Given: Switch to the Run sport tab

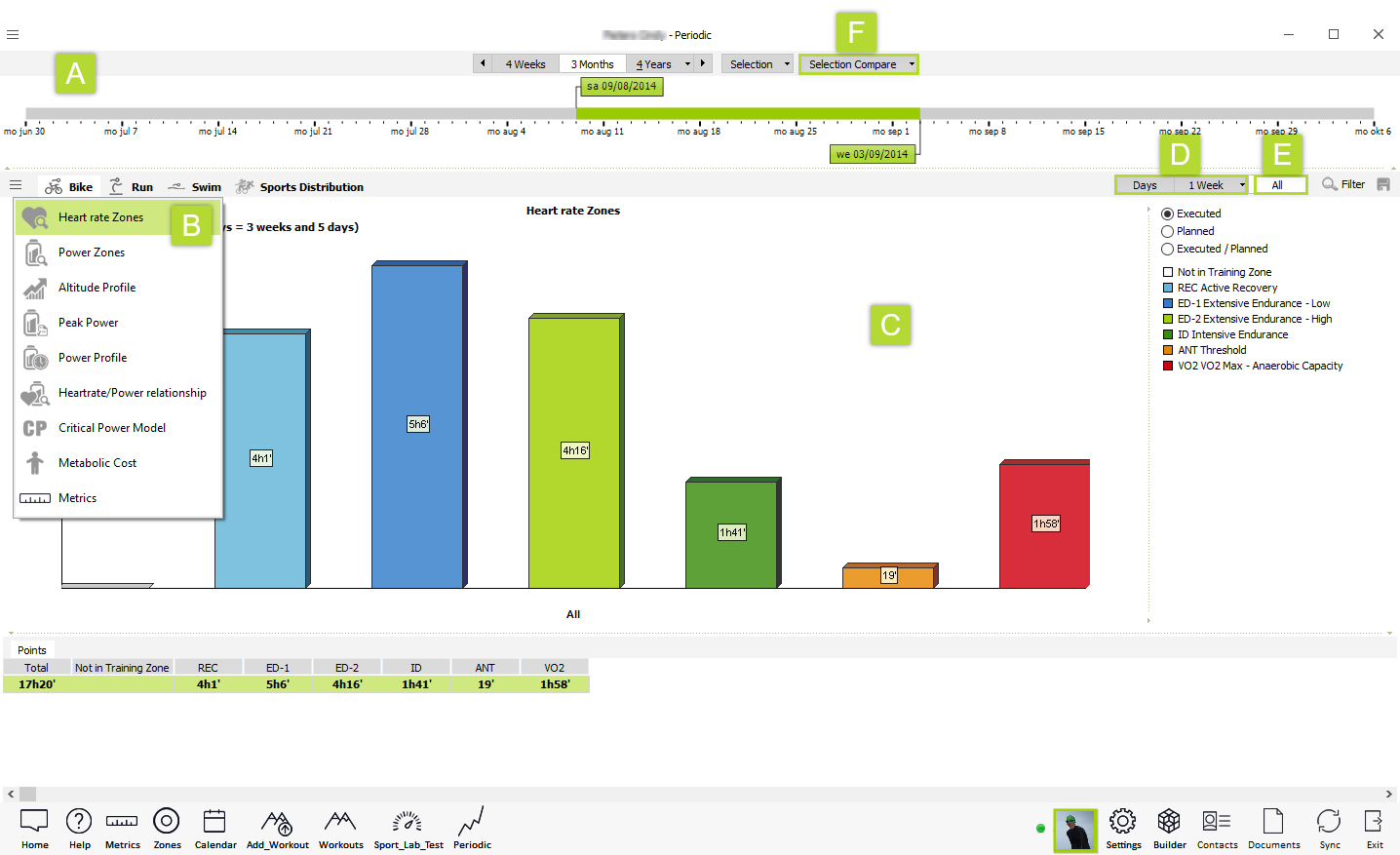Looking at the screenshot, I should pyautogui.click(x=132, y=187).
